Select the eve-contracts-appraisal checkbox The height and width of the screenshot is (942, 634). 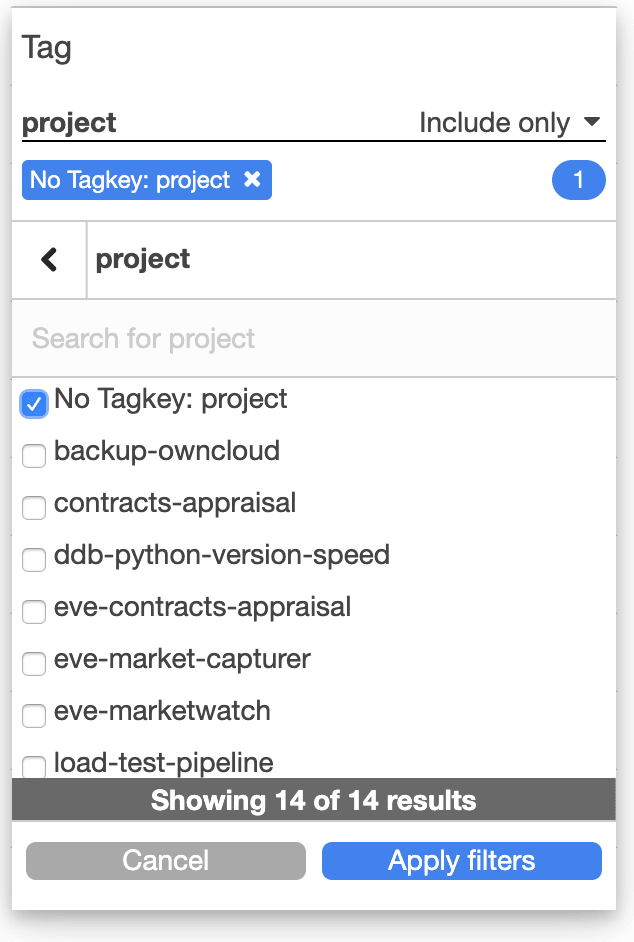pyautogui.click(x=34, y=612)
